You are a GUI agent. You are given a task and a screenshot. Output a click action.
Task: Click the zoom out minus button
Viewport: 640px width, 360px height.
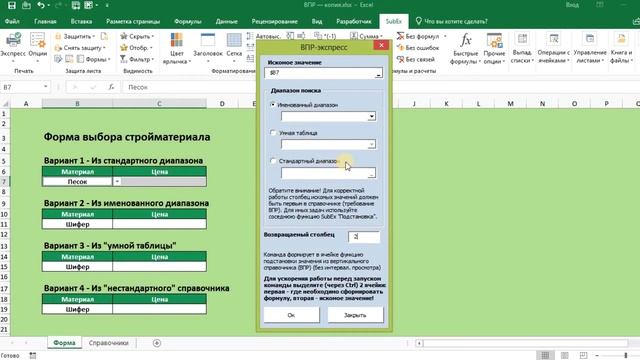(x=597, y=355)
